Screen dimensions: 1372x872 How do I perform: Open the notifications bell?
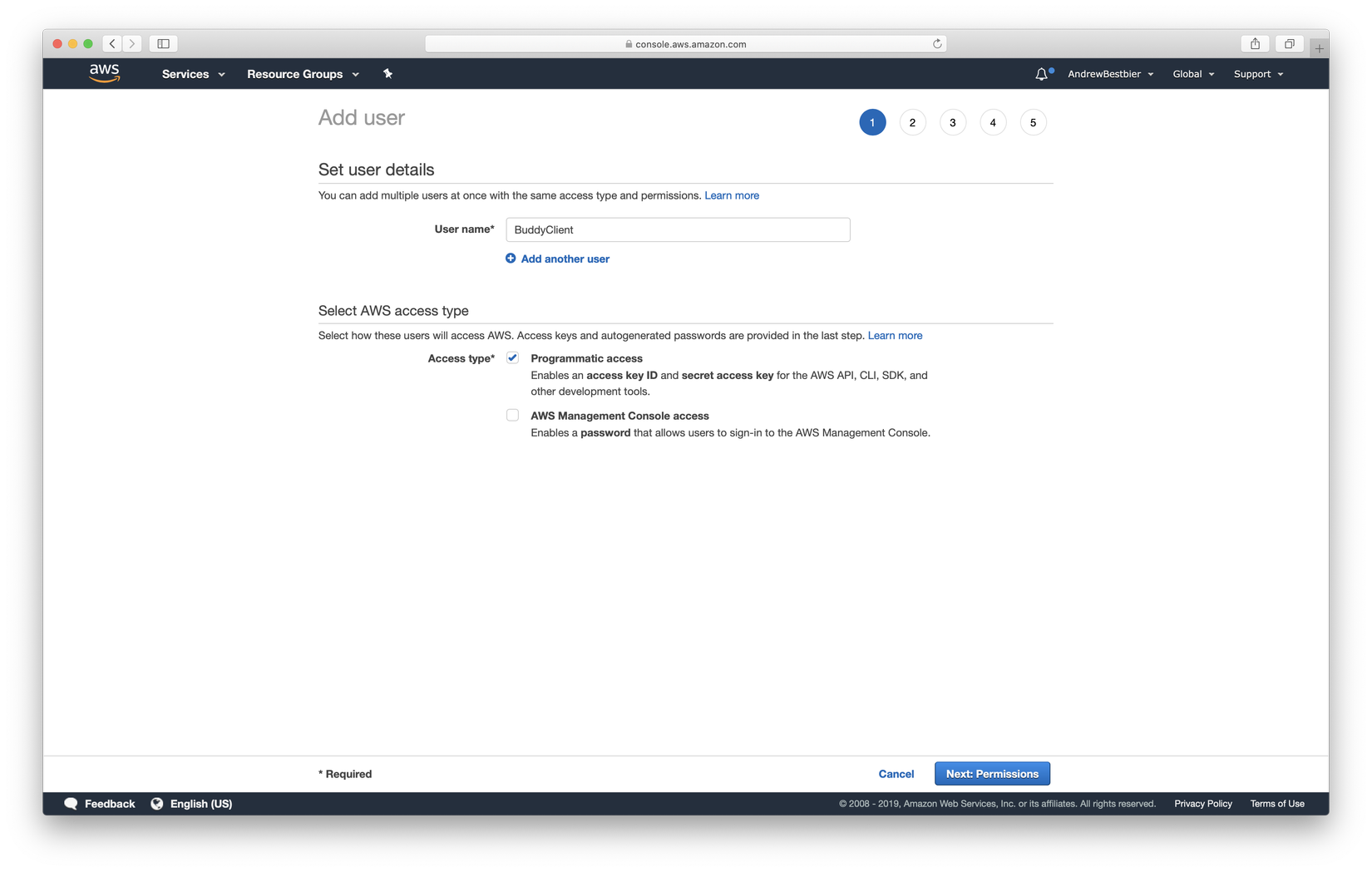tap(1041, 74)
